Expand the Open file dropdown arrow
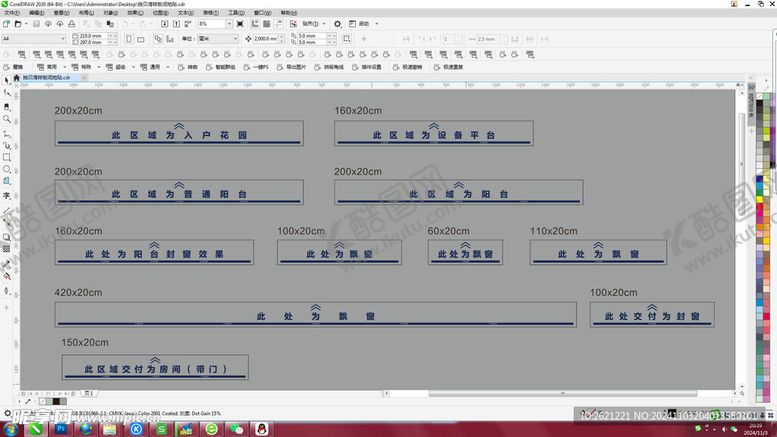Viewport: 777px width, 437px height. (x=26, y=24)
